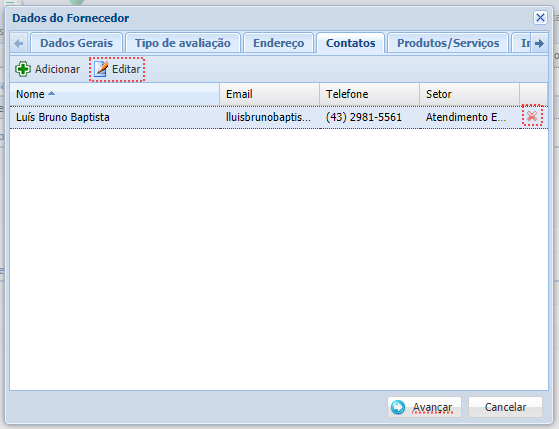Click the blue arrow icon on Avançar
This screenshot has width=559, height=429.
398,407
